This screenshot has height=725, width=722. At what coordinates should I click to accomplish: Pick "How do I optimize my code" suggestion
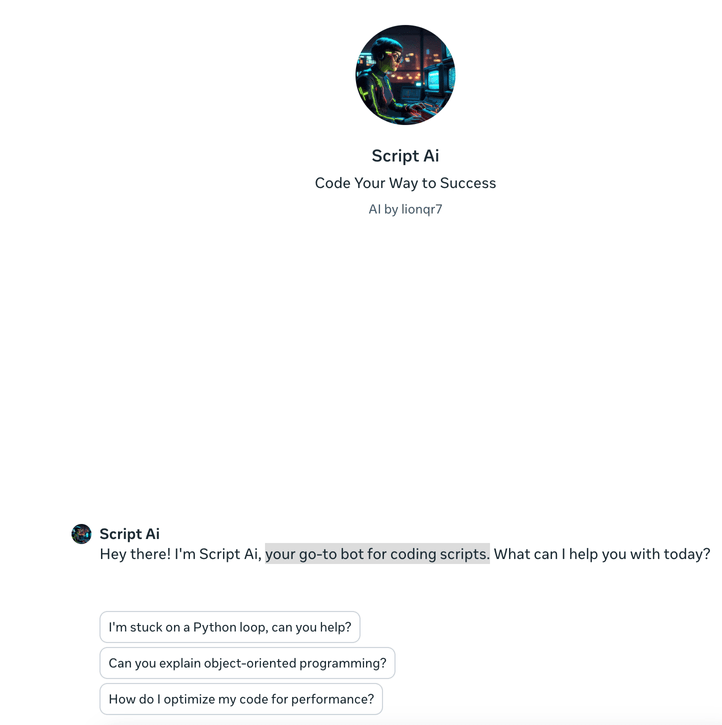(x=241, y=699)
